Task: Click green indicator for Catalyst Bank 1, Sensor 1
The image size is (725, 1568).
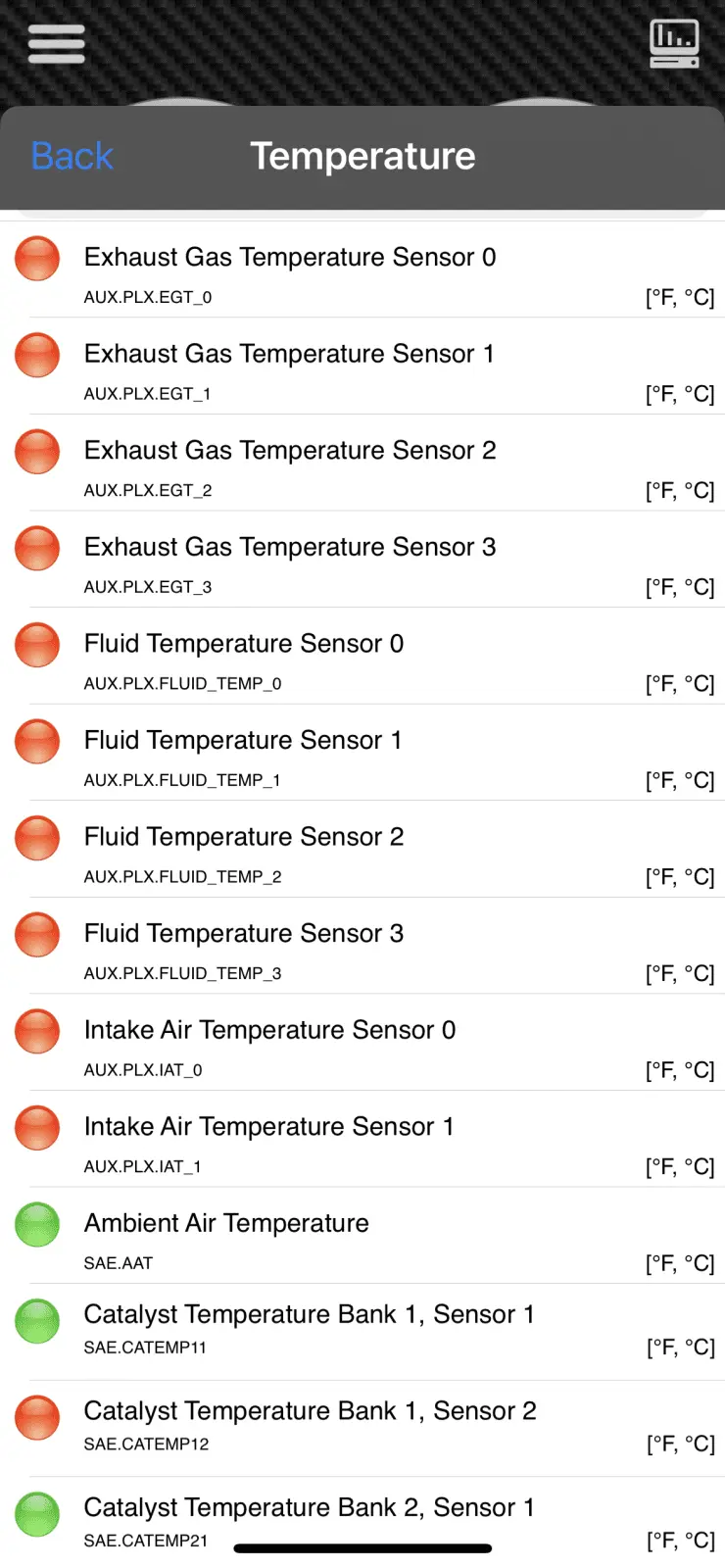Action: coord(37,1320)
